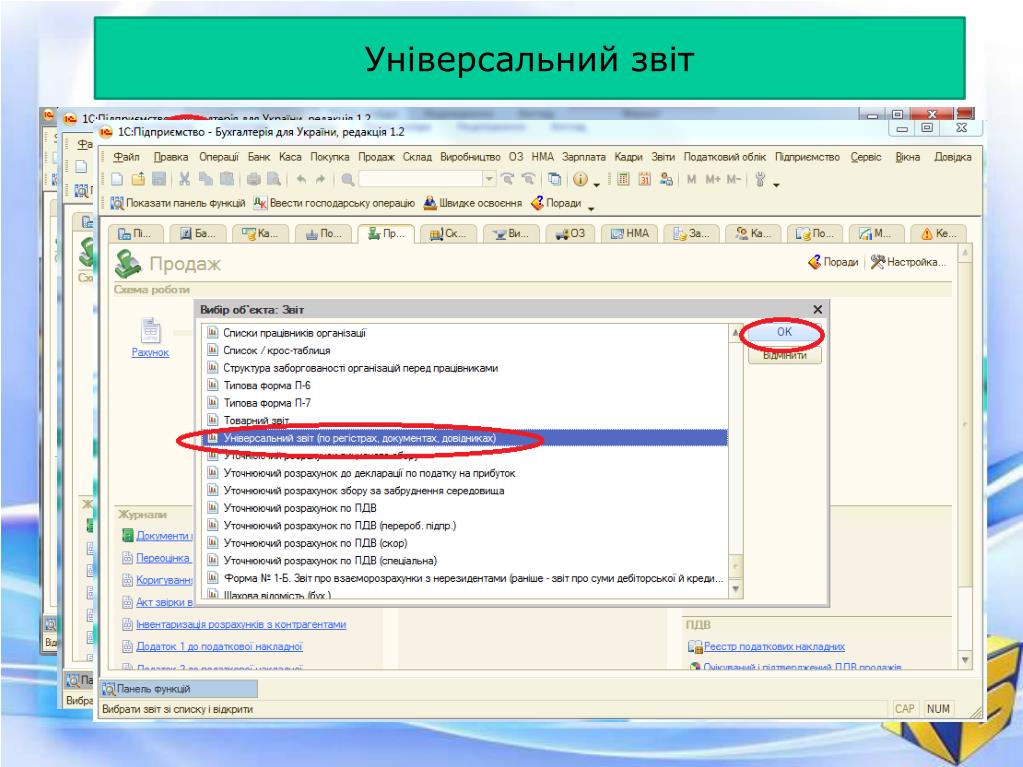
Task: Open the Сервіс menu
Action: (x=866, y=157)
